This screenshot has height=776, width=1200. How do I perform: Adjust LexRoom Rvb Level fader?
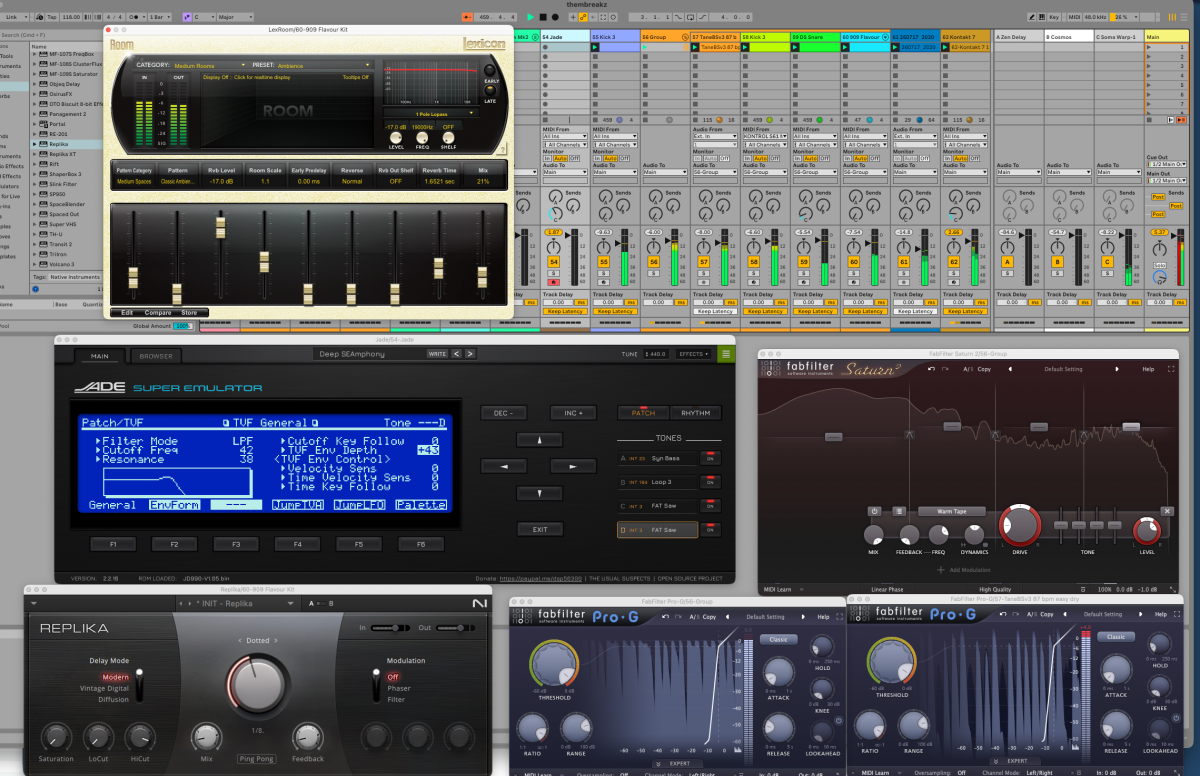220,226
